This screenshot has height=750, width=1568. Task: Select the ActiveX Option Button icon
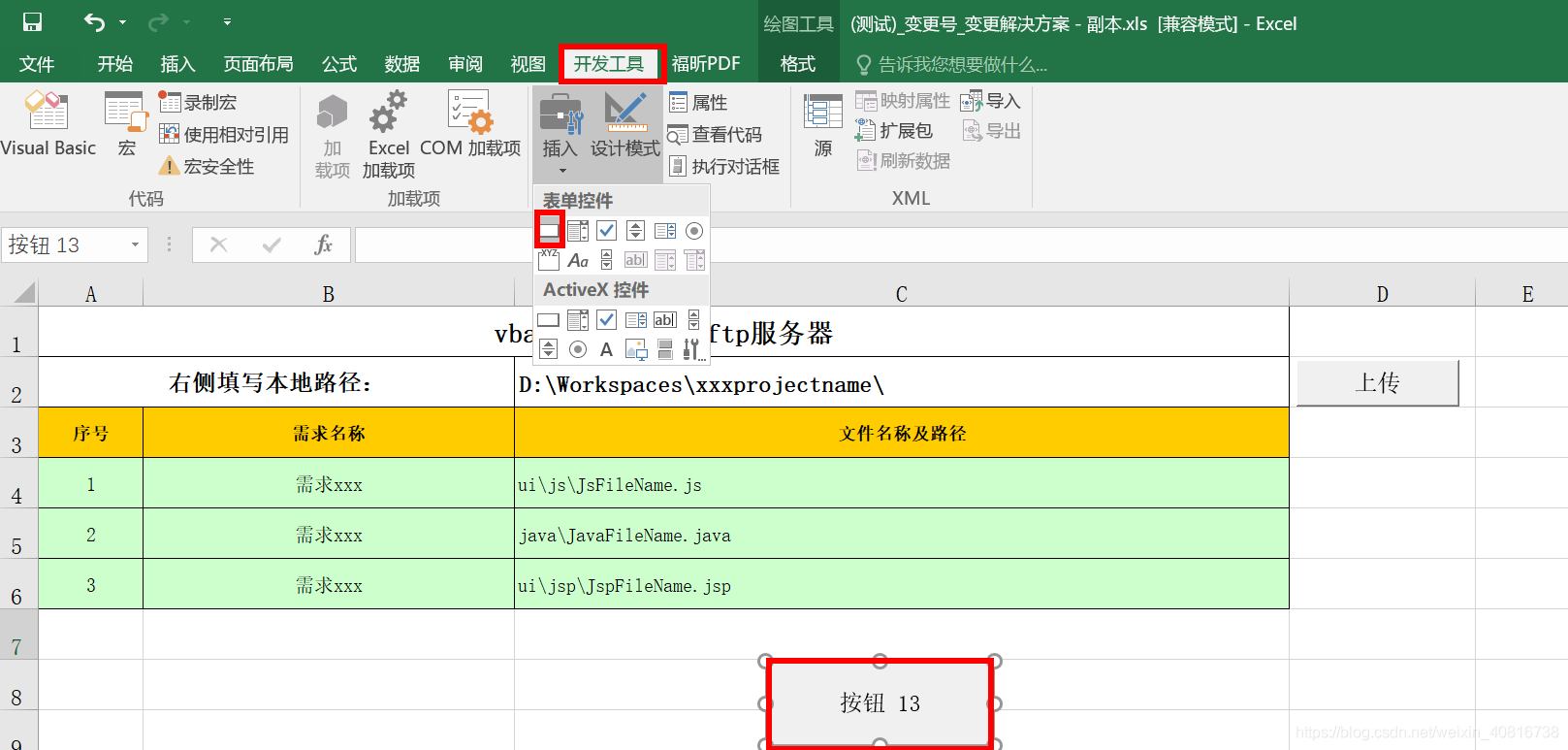point(578,349)
